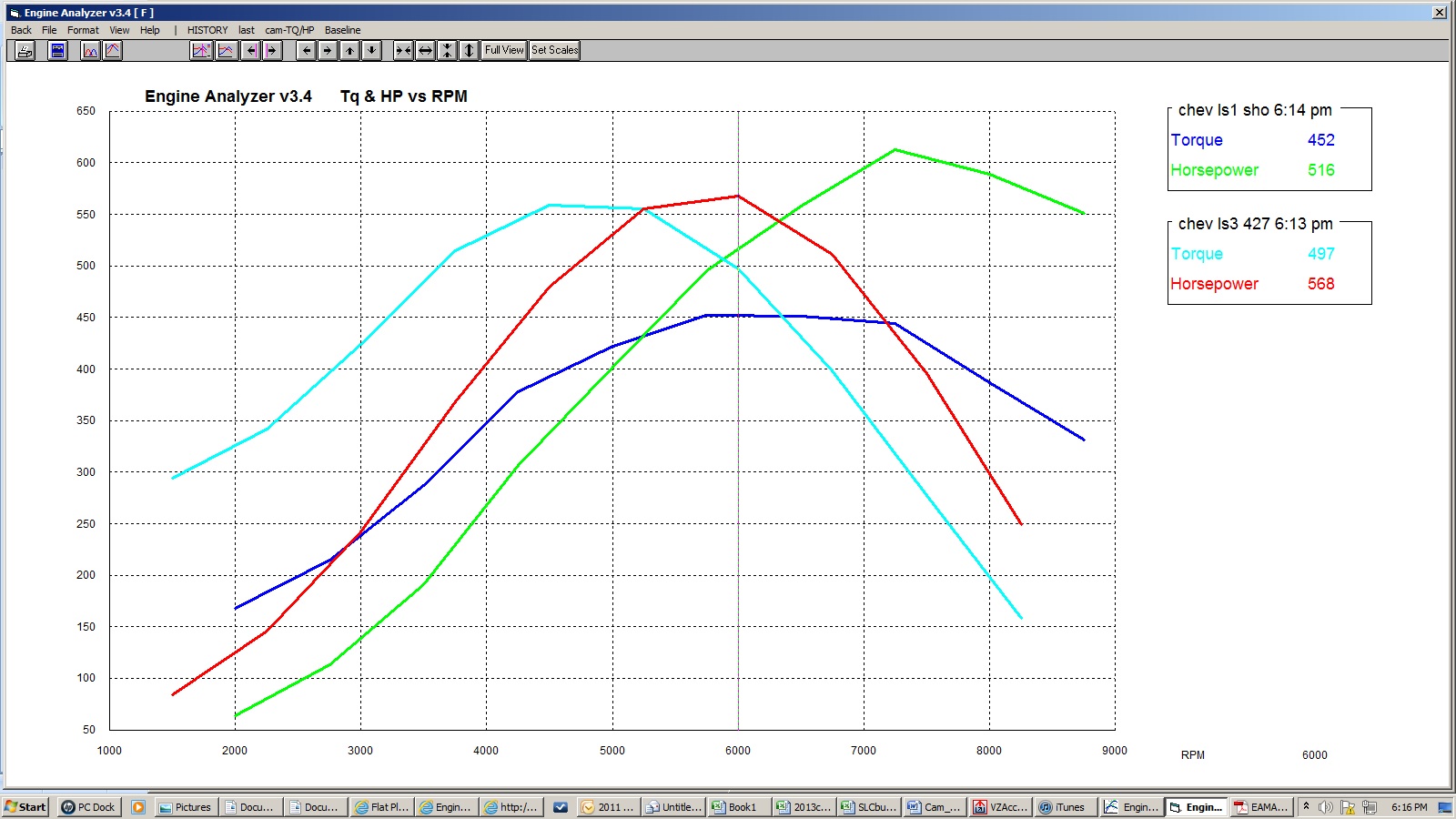
Task: Click the Windows Start button
Action: point(25,807)
